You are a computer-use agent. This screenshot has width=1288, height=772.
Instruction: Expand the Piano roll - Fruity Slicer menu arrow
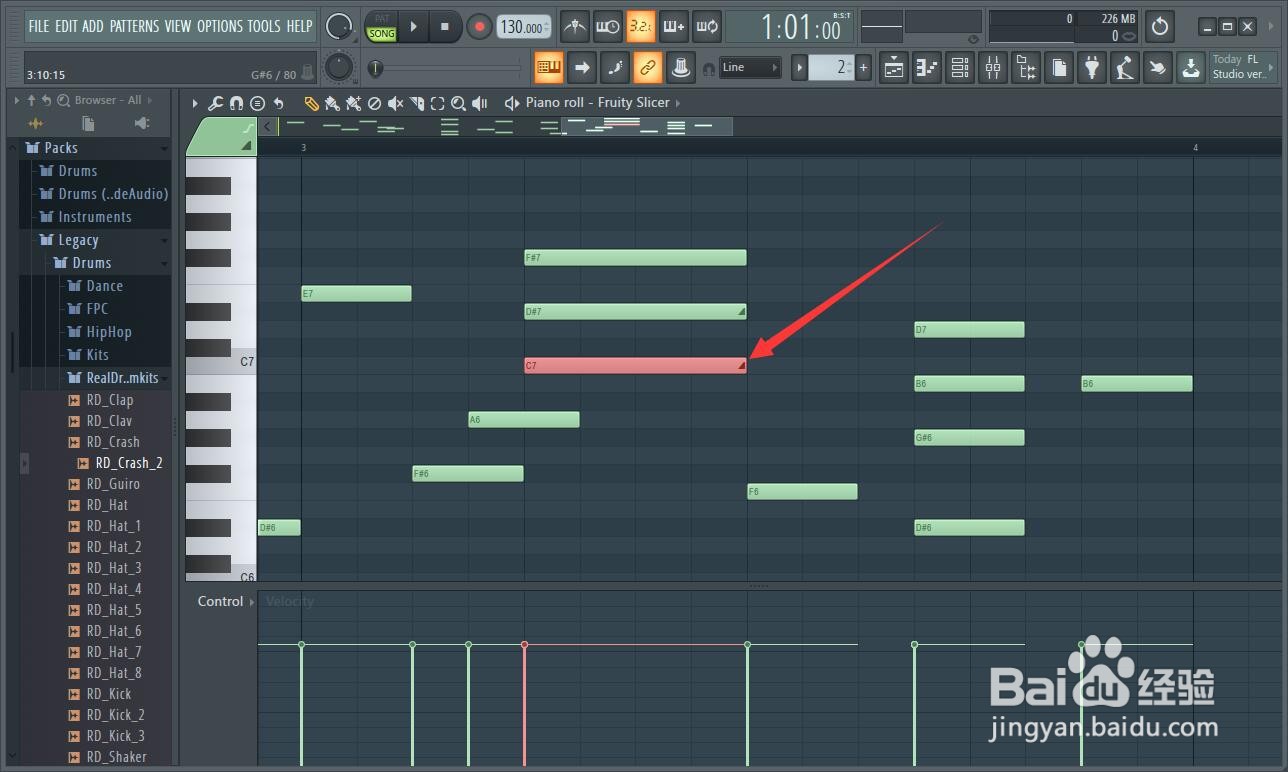pos(677,102)
